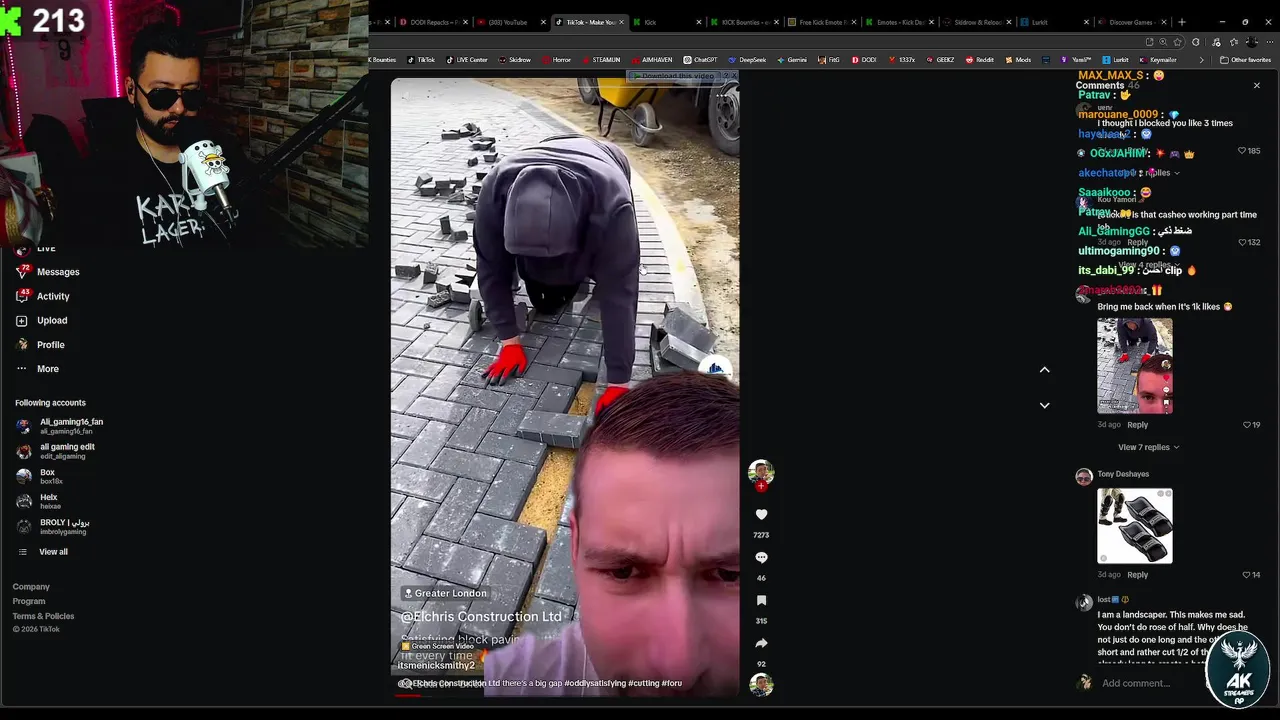Follow the creator via the red plus badge

(761, 486)
